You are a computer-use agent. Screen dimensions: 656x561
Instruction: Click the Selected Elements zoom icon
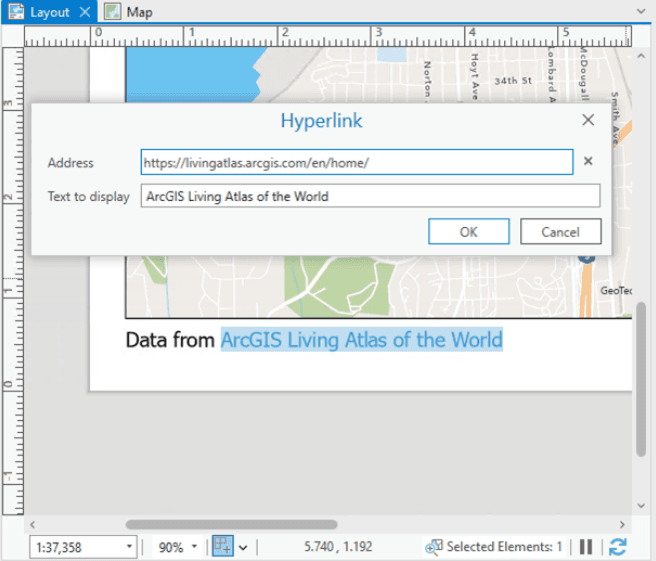click(433, 547)
